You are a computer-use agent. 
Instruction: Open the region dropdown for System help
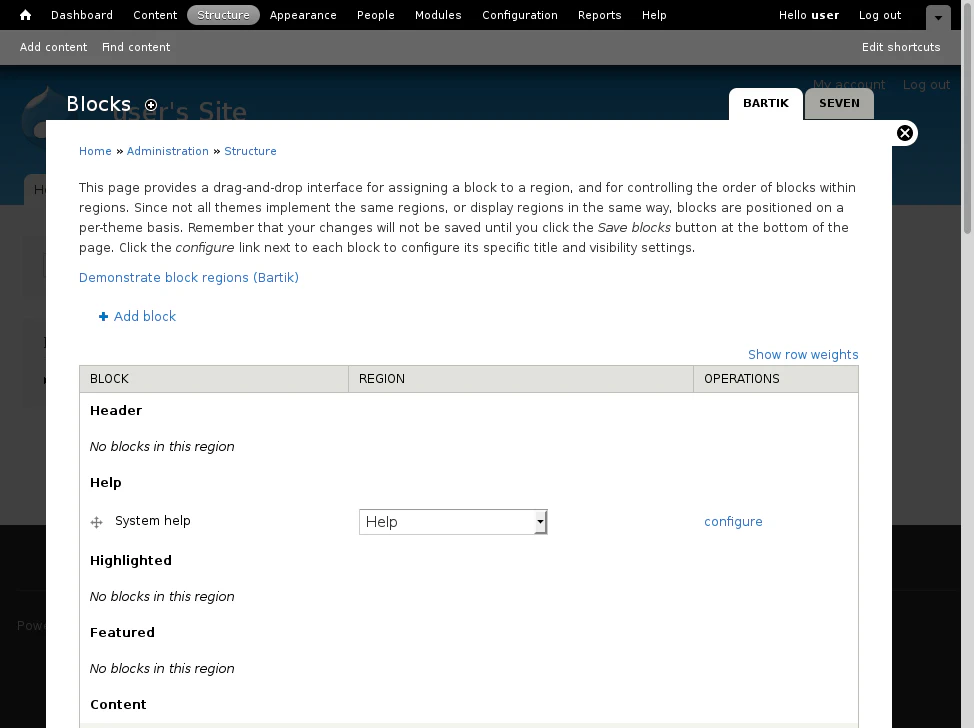click(x=452, y=522)
